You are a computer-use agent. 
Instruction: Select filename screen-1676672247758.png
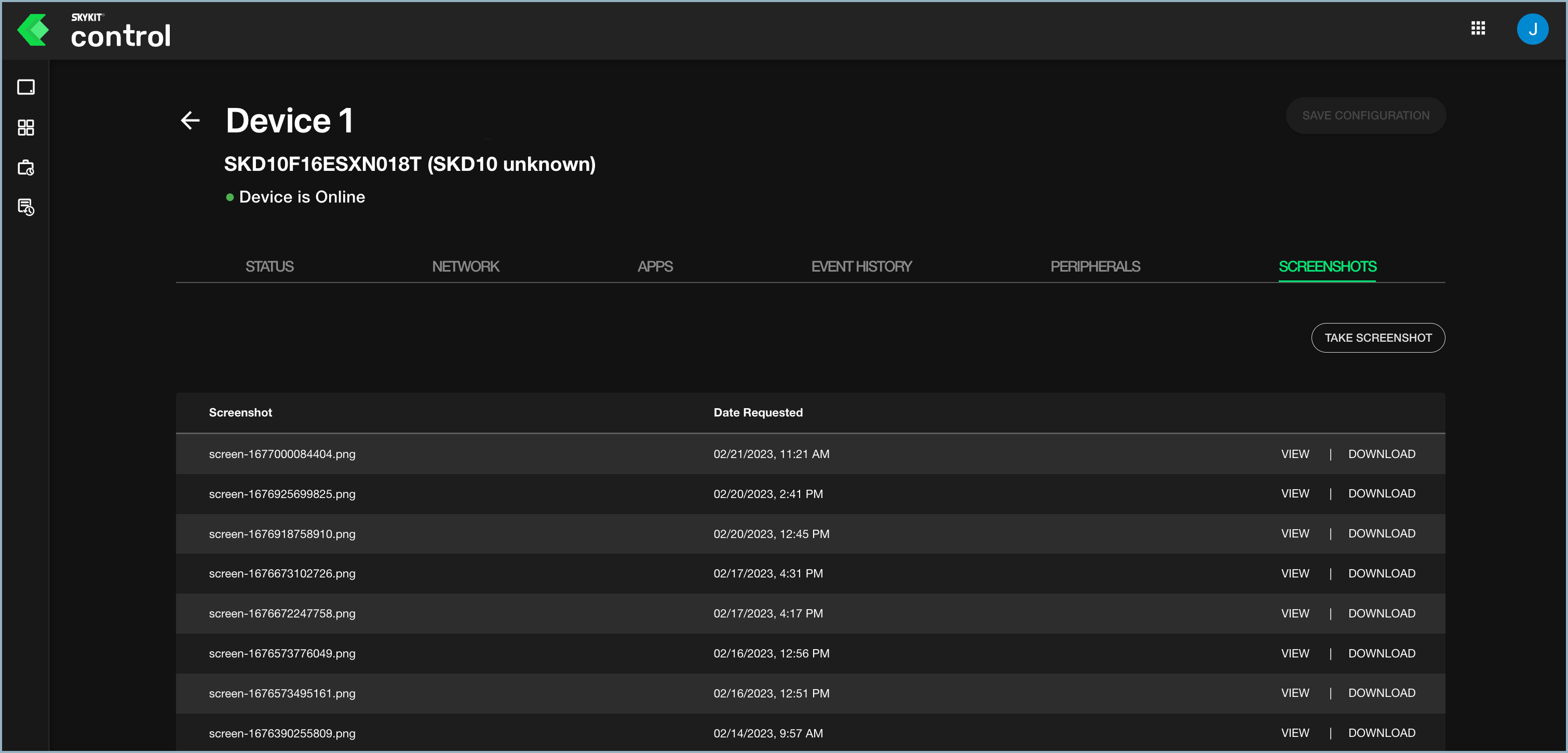tap(282, 614)
